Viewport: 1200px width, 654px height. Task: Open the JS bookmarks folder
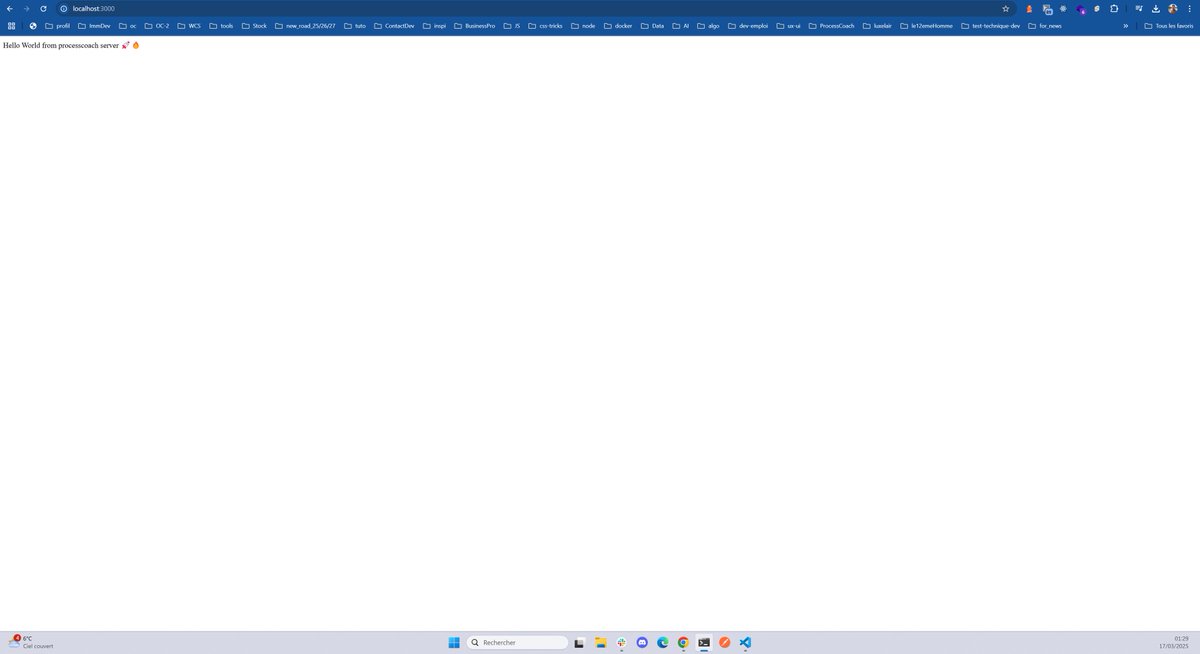pyautogui.click(x=511, y=25)
